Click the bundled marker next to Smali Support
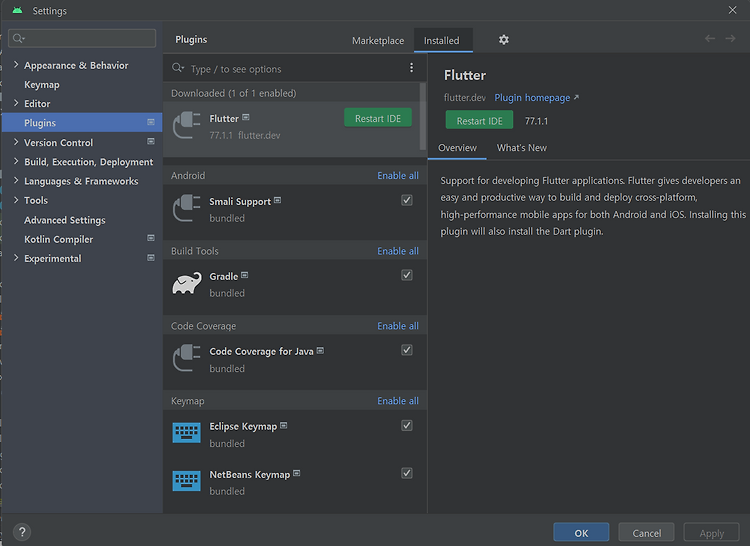 click(x=277, y=200)
